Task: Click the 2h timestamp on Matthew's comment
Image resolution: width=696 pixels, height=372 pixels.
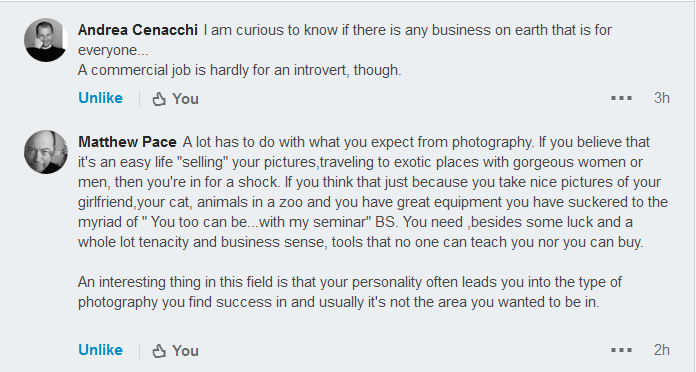Action: click(661, 350)
